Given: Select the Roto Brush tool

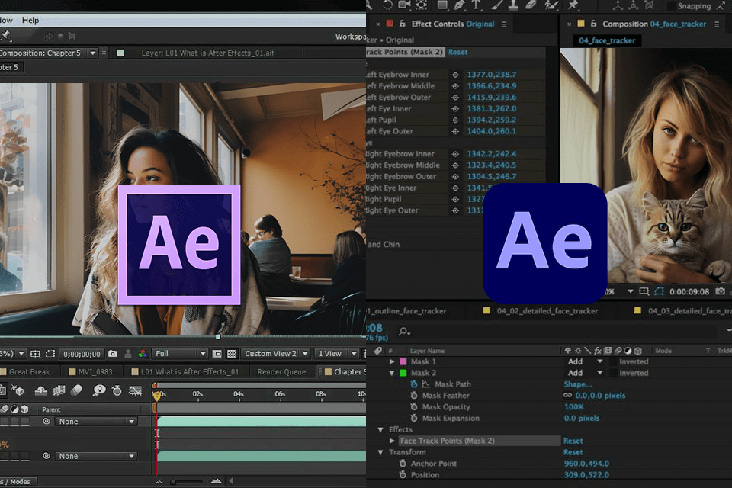Looking at the screenshot, I should pos(551,5).
